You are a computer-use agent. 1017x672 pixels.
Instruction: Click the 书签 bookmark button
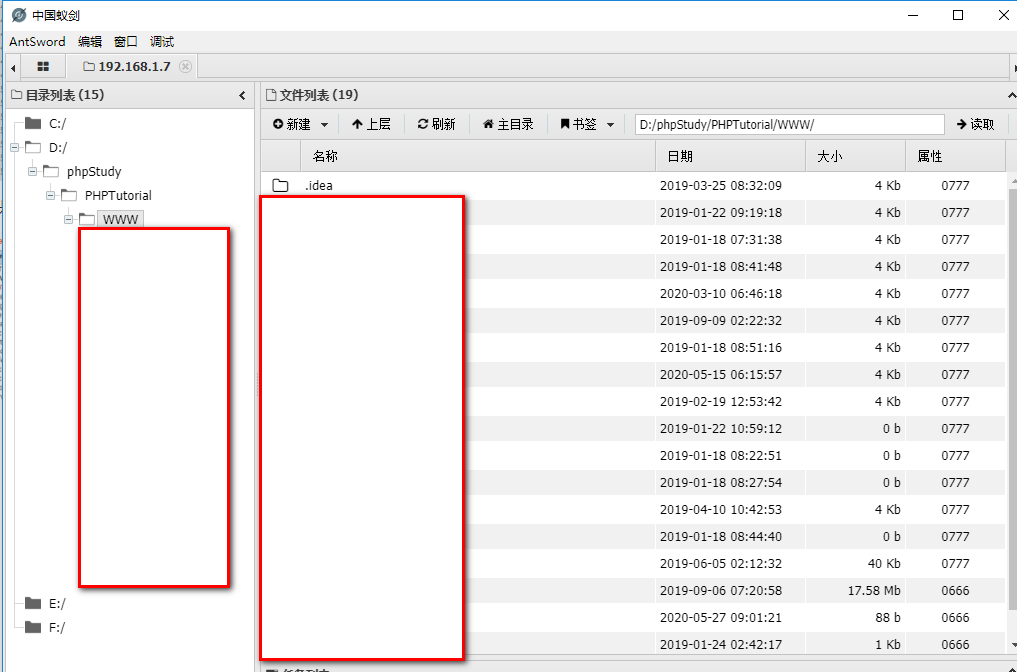(x=579, y=124)
